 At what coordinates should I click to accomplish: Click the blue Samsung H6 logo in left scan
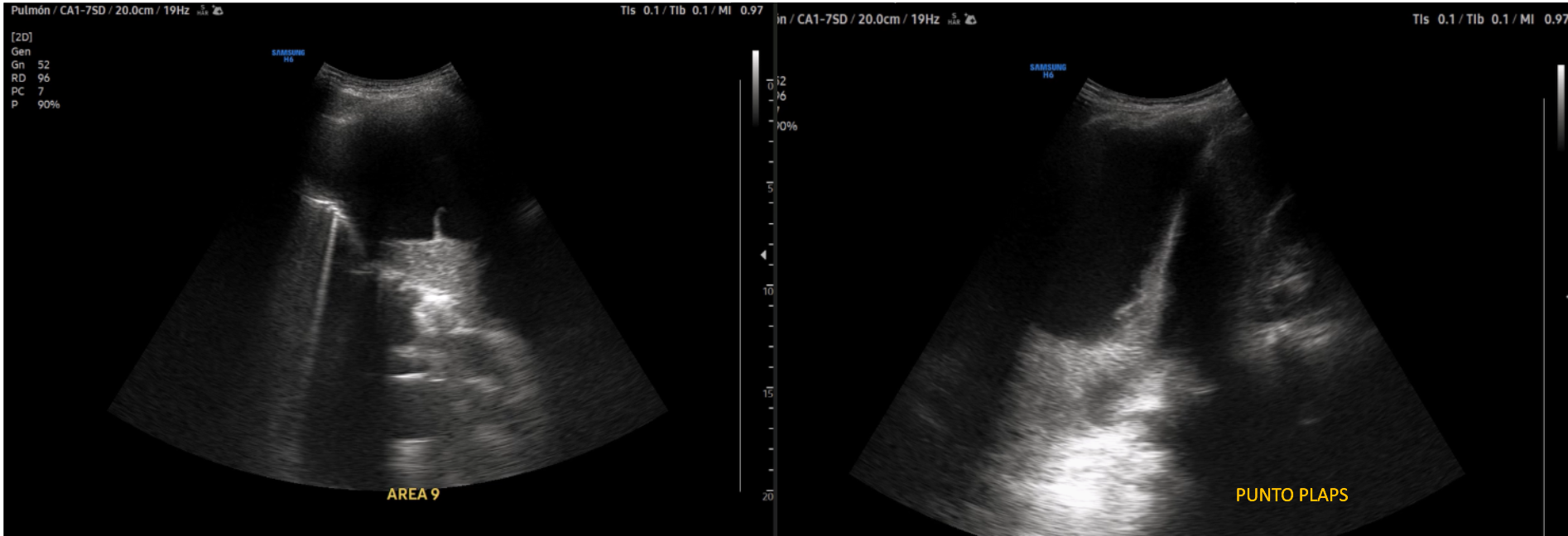[288, 55]
